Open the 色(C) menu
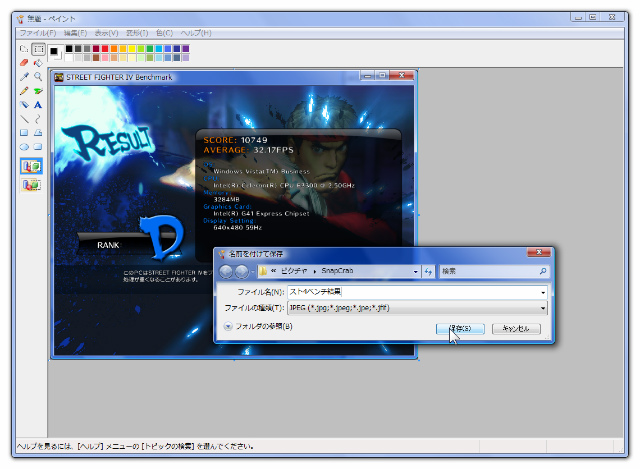The width and height of the screenshot is (640, 469). click(x=164, y=33)
